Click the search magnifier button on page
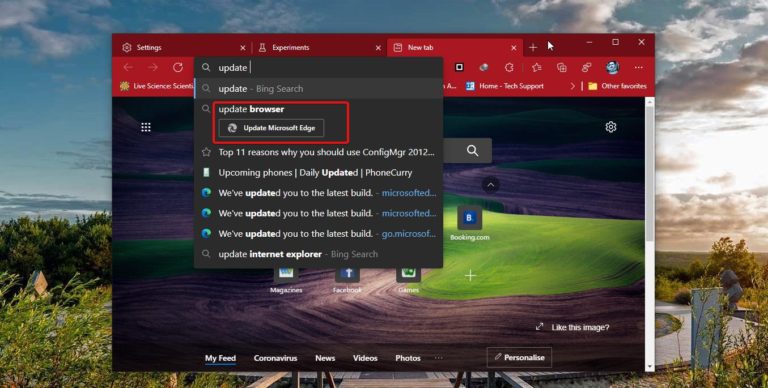This screenshot has width=768, height=388. click(472, 151)
